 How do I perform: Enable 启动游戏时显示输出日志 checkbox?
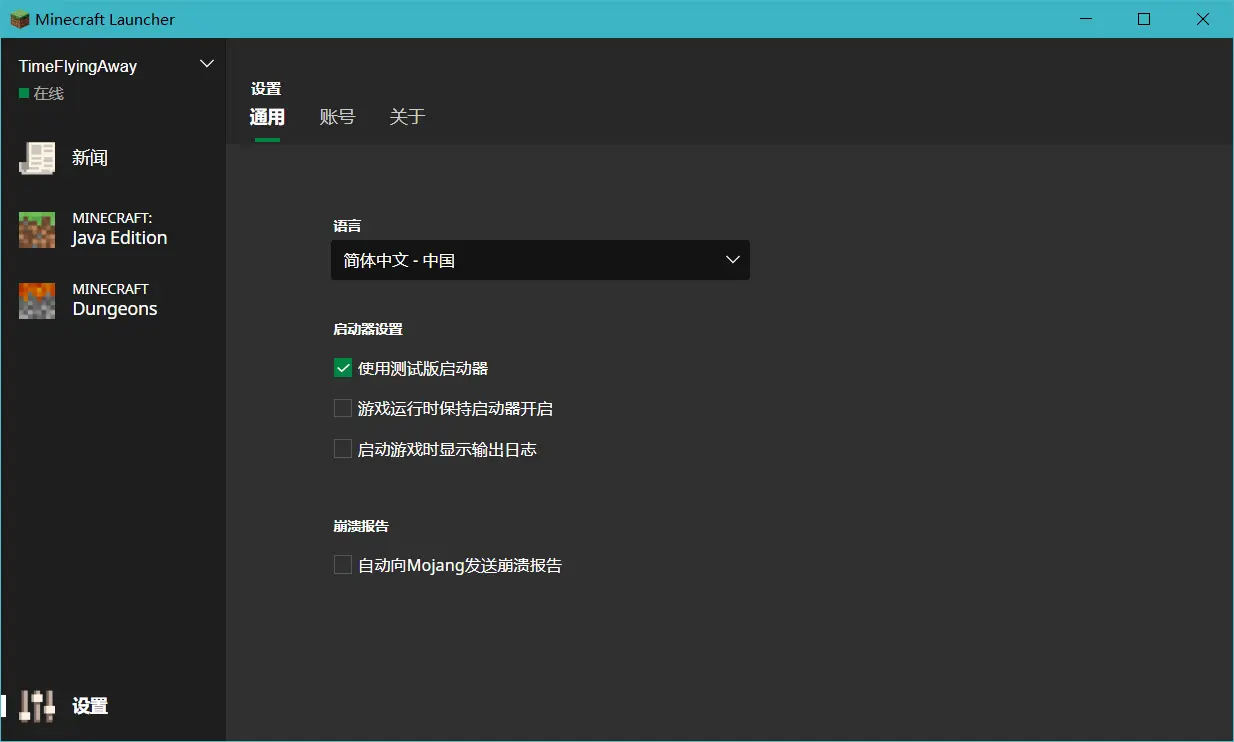[x=343, y=449]
